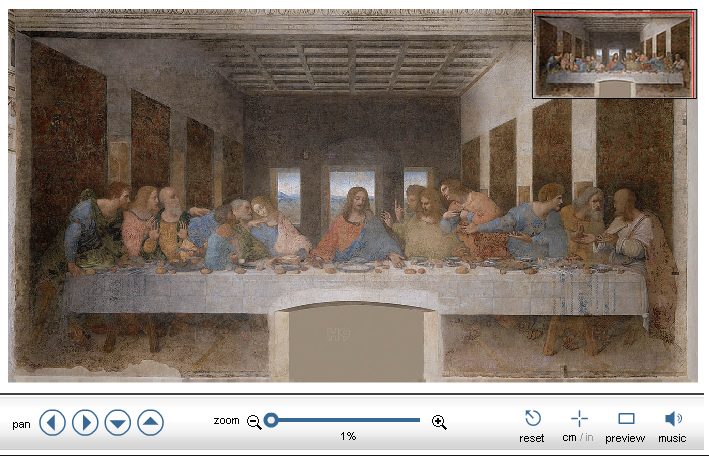Click the middle of the zoom slider track
This screenshot has height=456, width=709.
(346, 420)
